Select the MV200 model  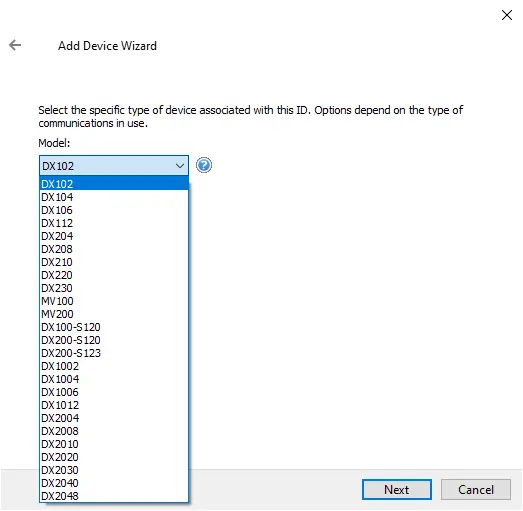click(x=114, y=314)
